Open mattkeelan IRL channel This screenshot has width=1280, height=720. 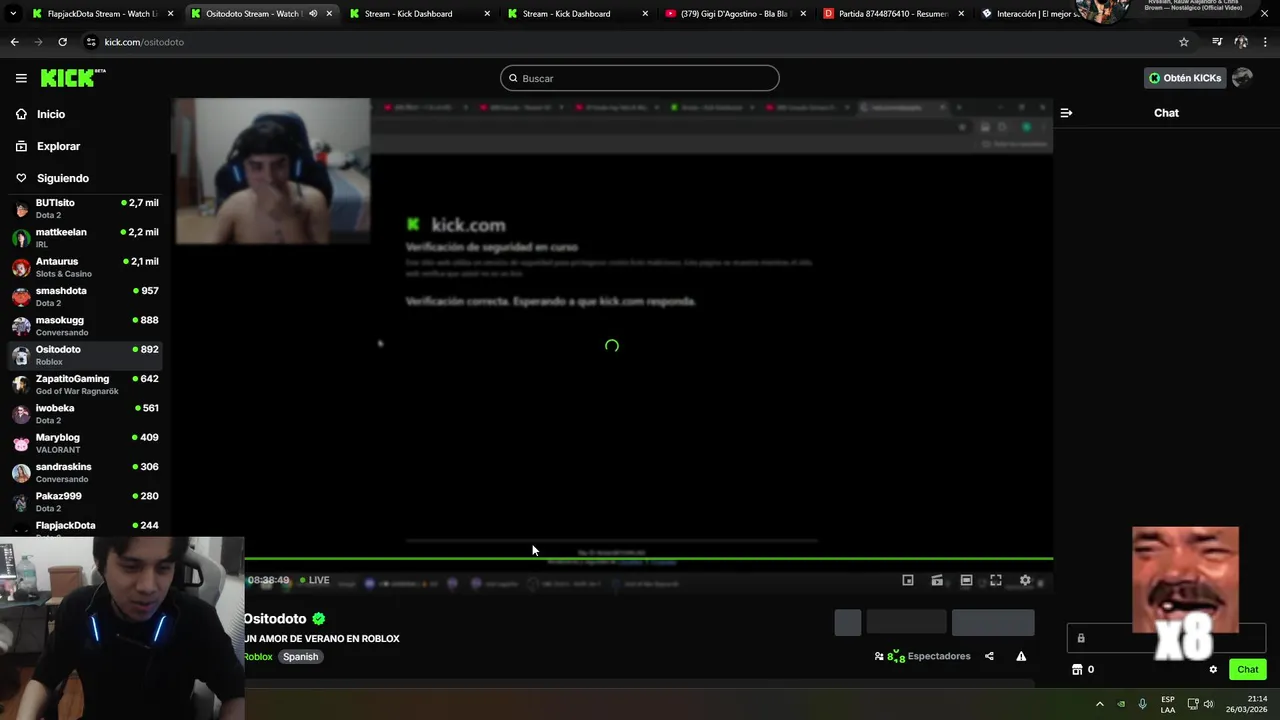87,237
